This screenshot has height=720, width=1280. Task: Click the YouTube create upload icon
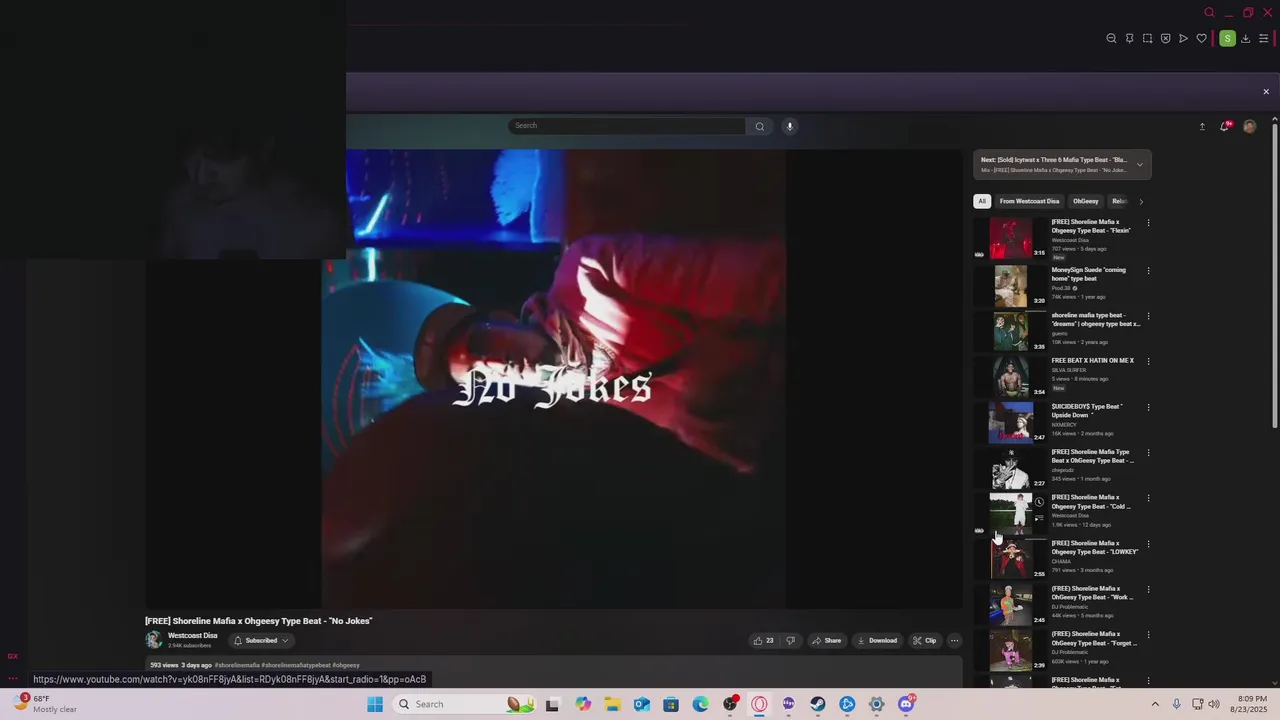[1202, 126]
